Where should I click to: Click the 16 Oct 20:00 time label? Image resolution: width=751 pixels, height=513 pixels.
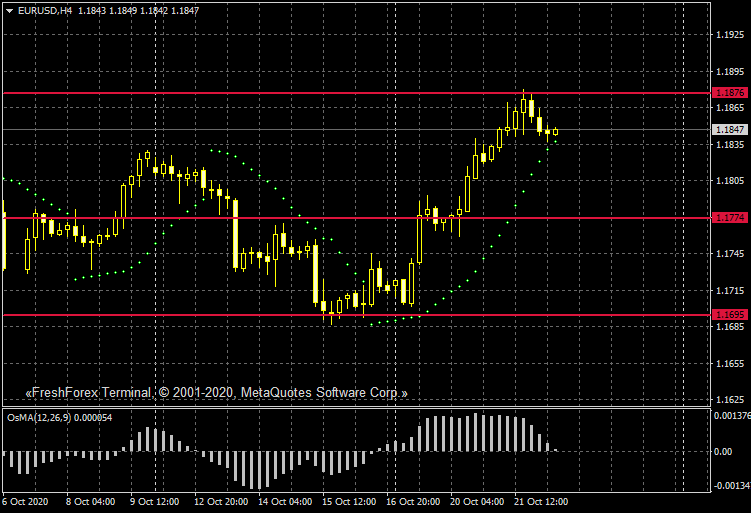(x=413, y=502)
